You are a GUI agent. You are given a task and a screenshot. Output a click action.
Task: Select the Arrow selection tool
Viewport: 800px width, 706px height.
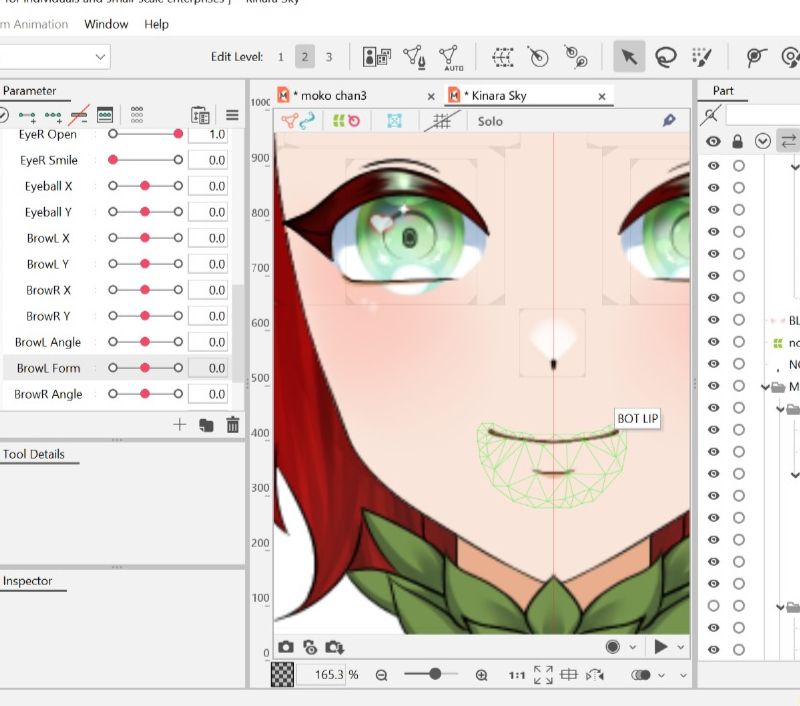[x=628, y=57]
